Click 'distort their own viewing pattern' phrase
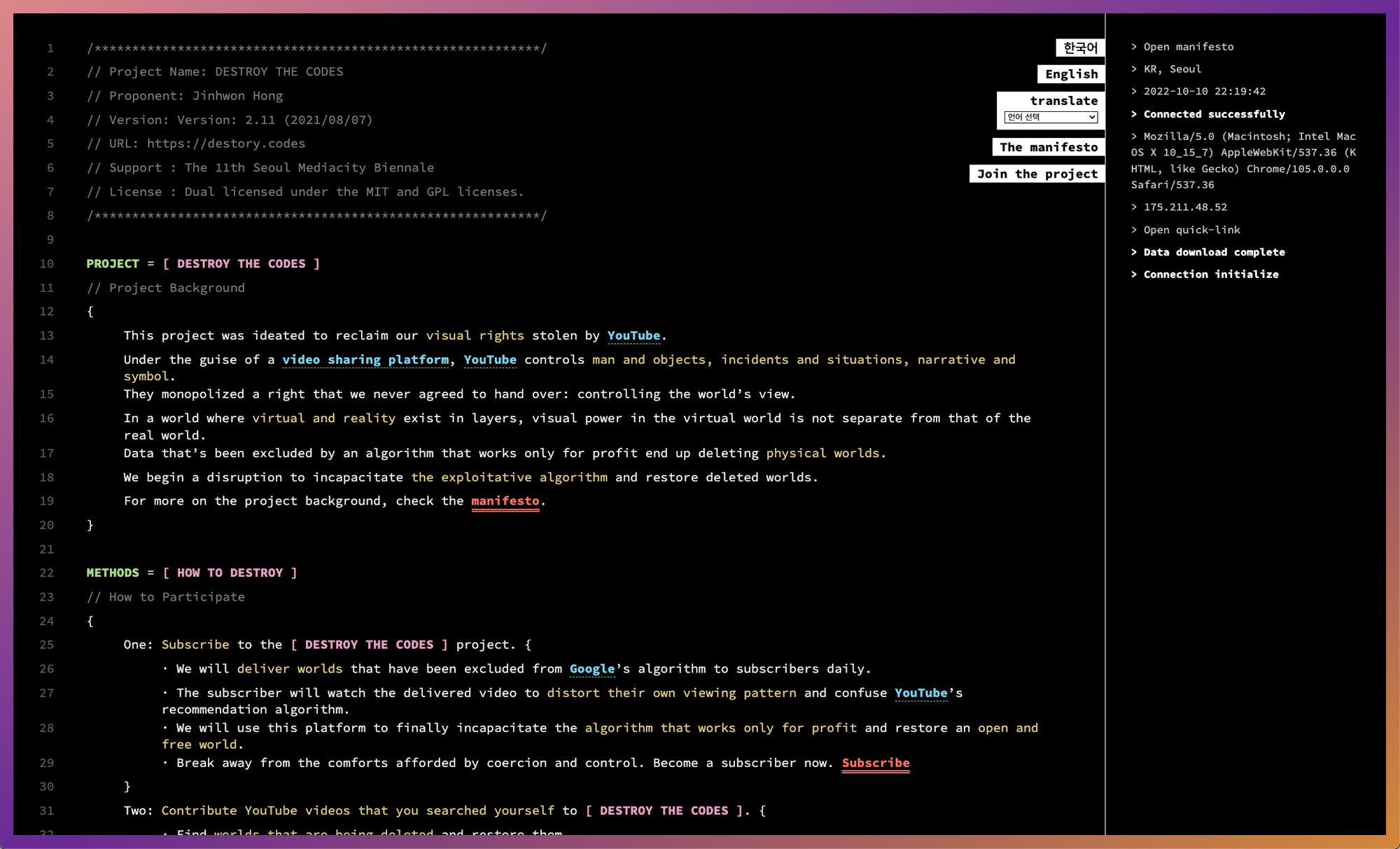 pos(671,693)
